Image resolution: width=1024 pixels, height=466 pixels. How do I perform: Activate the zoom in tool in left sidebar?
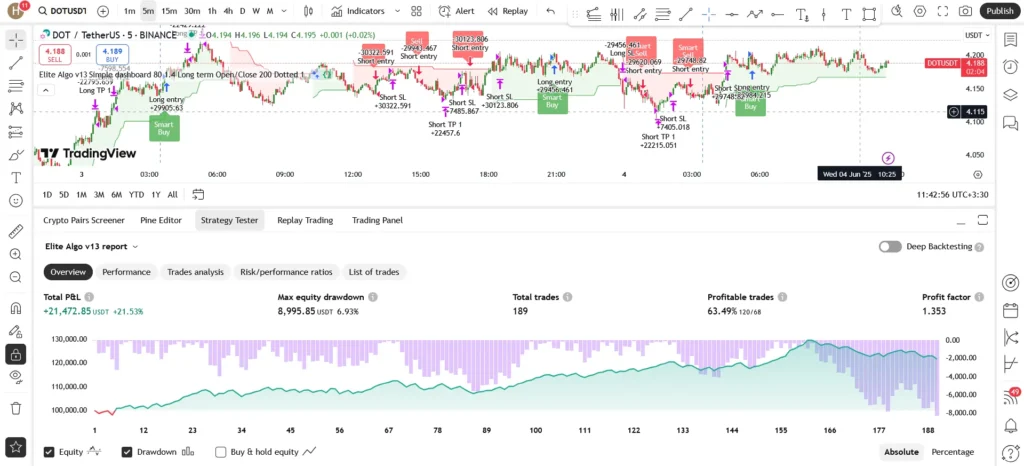16,254
